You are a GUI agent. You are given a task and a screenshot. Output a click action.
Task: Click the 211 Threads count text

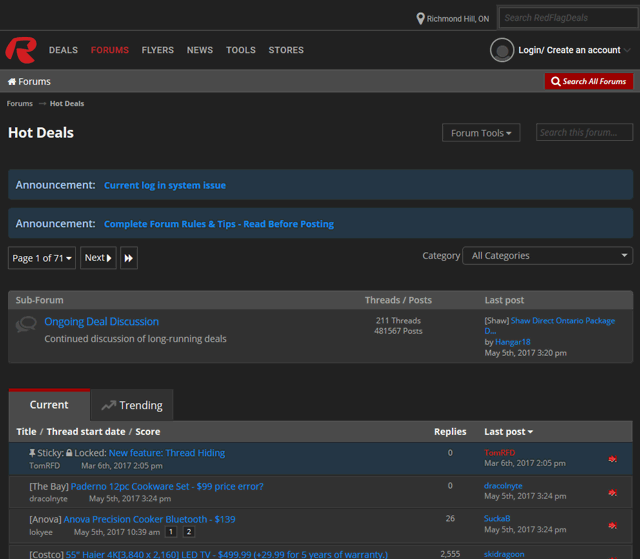(x=398, y=321)
